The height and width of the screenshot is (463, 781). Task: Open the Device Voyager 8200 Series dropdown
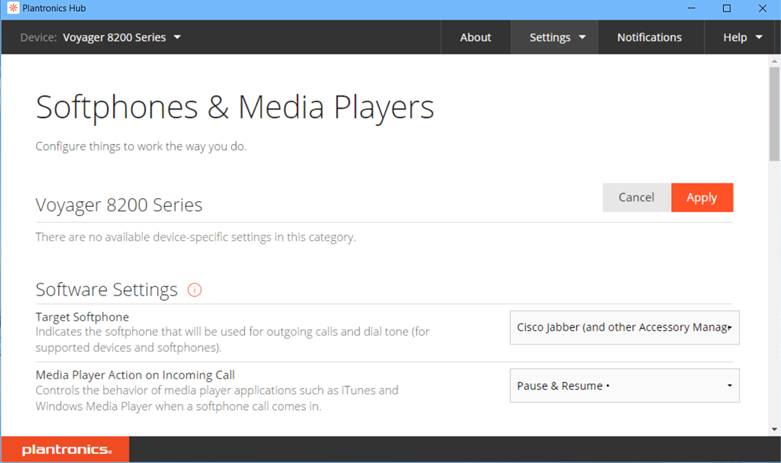[x=101, y=37]
